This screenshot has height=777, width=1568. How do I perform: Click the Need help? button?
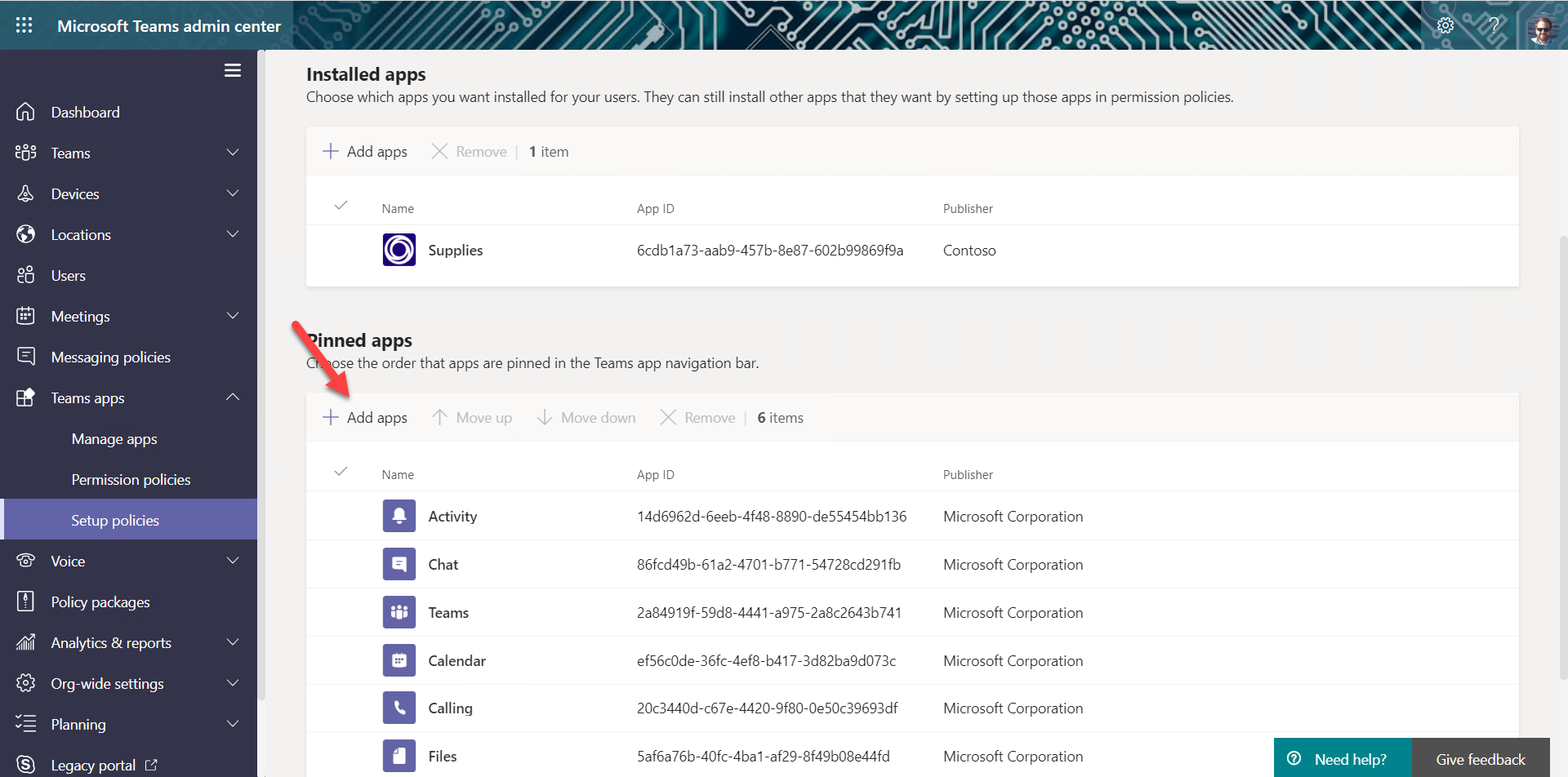(x=1343, y=759)
